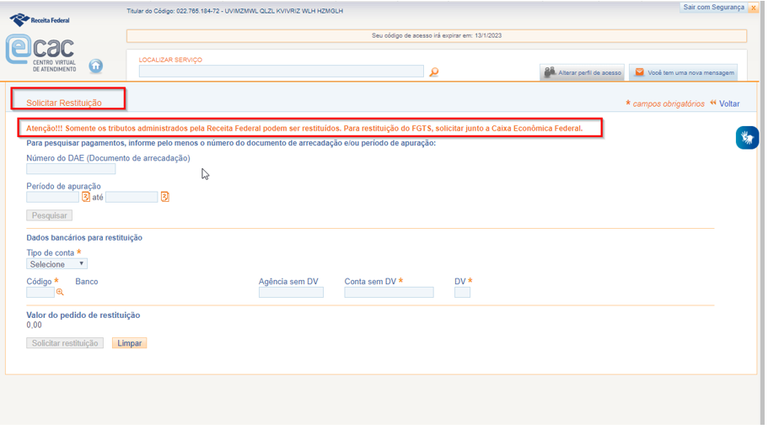This screenshot has height=429, width=768.
Task: Click the DV digit field
Action: tap(462, 292)
